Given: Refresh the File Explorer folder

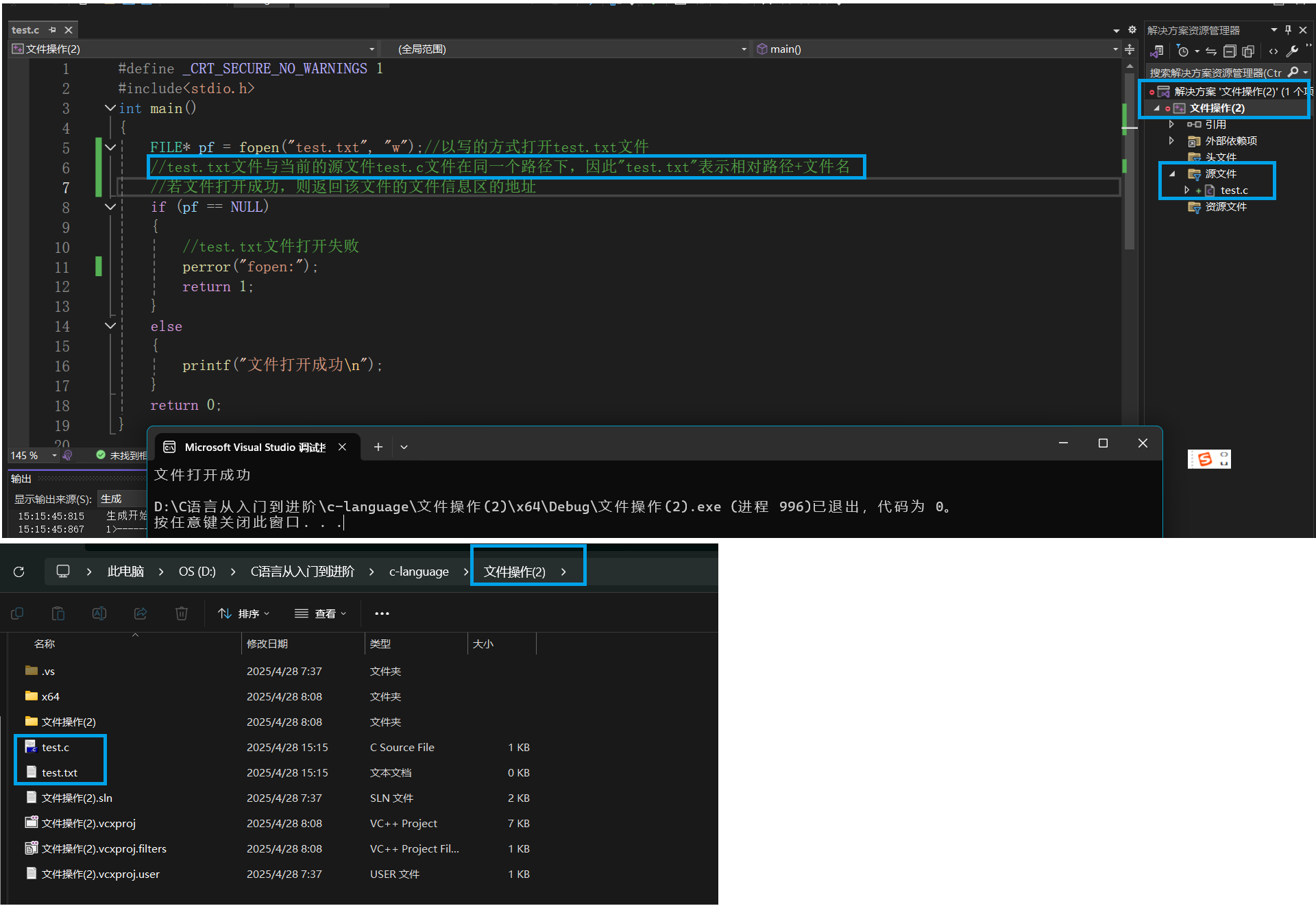Looking at the screenshot, I should [x=19, y=572].
